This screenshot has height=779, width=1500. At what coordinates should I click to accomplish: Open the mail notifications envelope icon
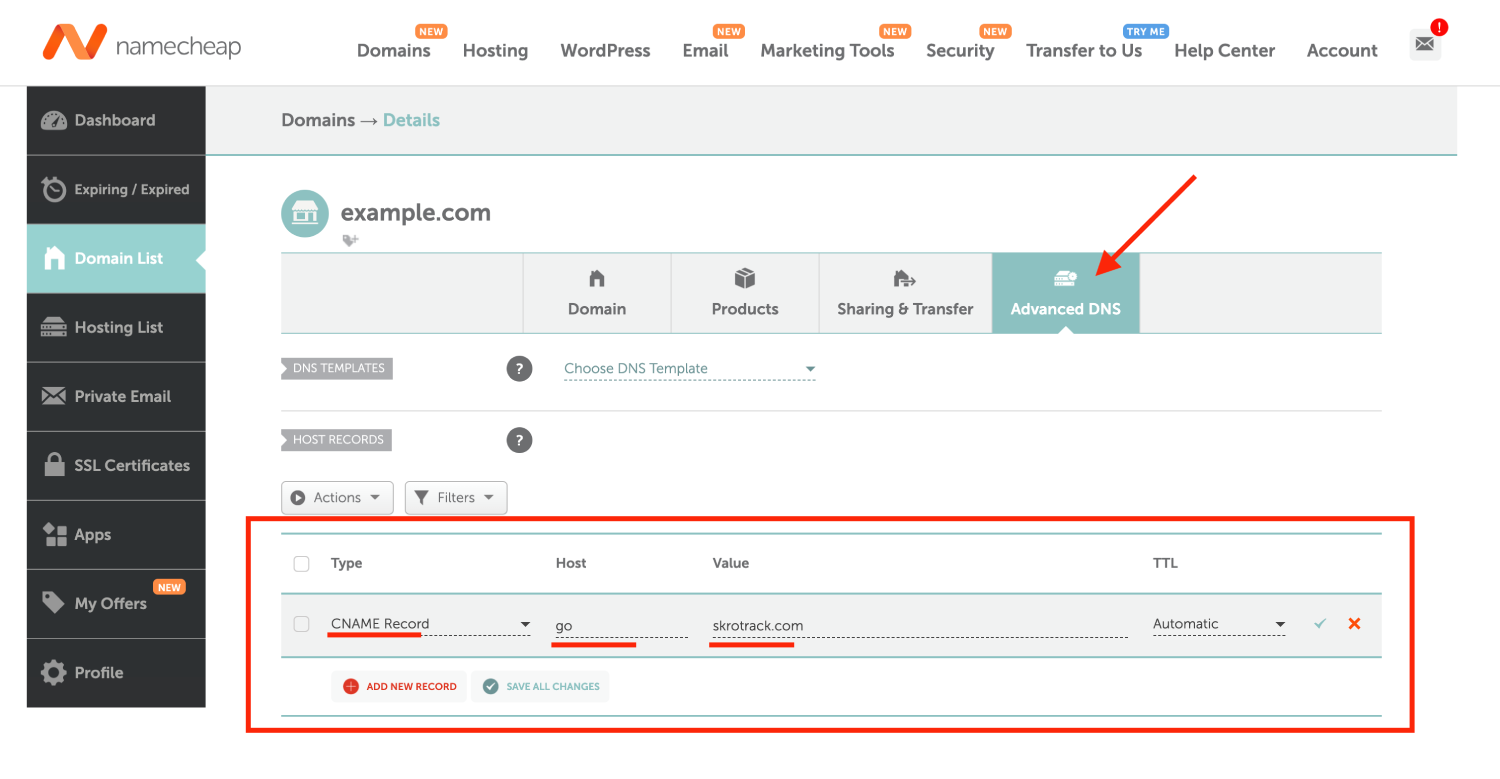(x=1425, y=44)
